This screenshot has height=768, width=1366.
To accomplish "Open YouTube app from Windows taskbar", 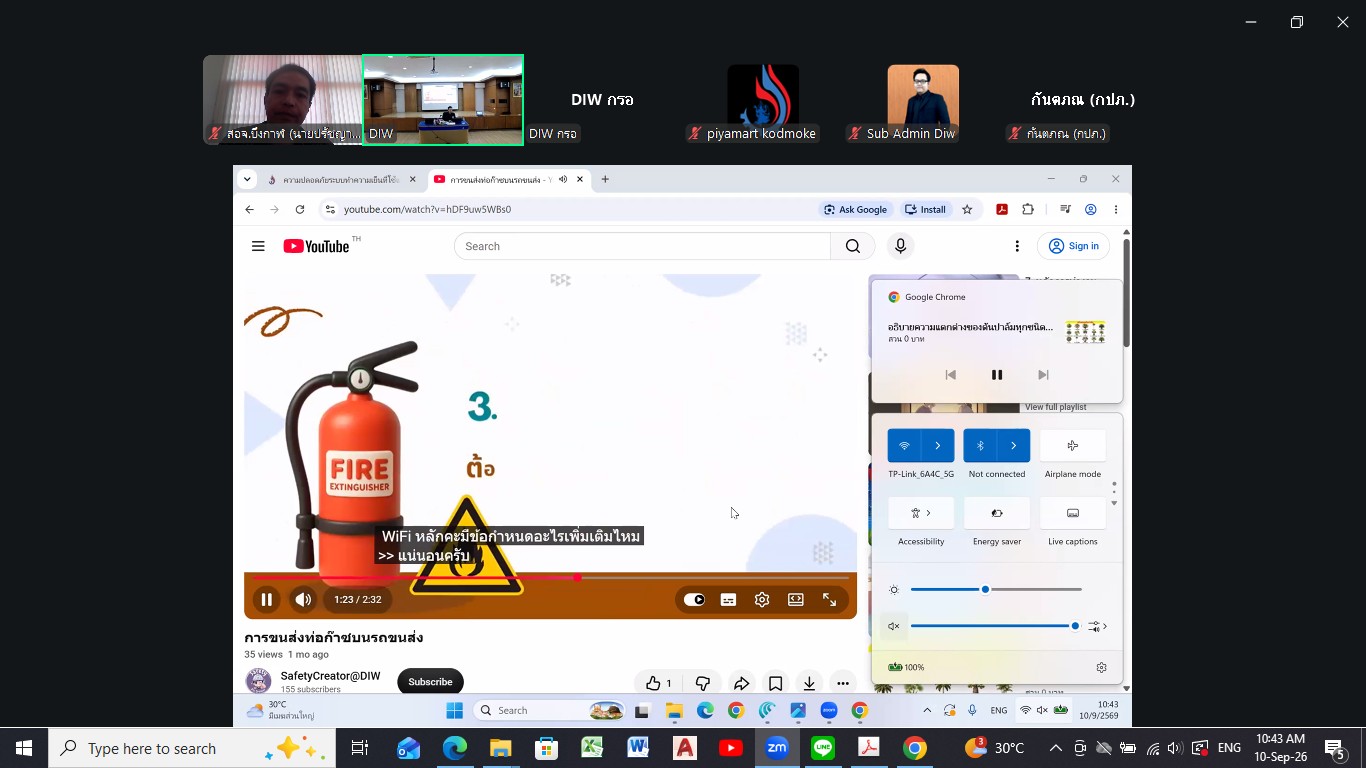I will (731, 748).
